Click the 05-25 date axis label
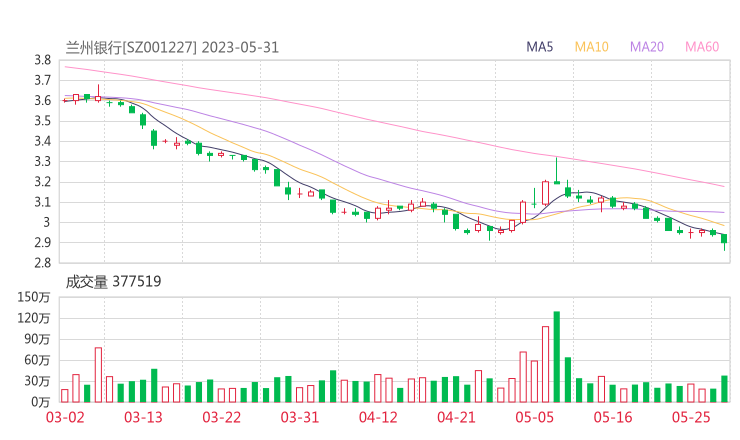 pos(691,417)
